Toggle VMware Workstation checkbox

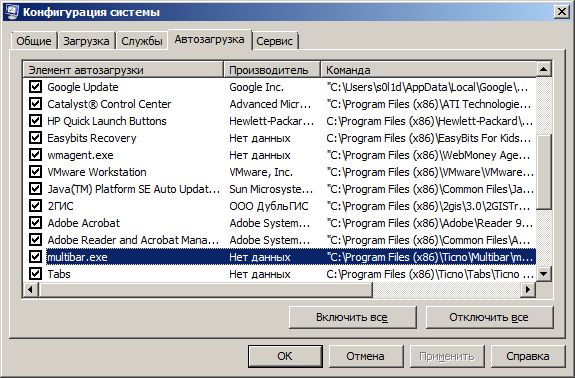tap(35, 172)
